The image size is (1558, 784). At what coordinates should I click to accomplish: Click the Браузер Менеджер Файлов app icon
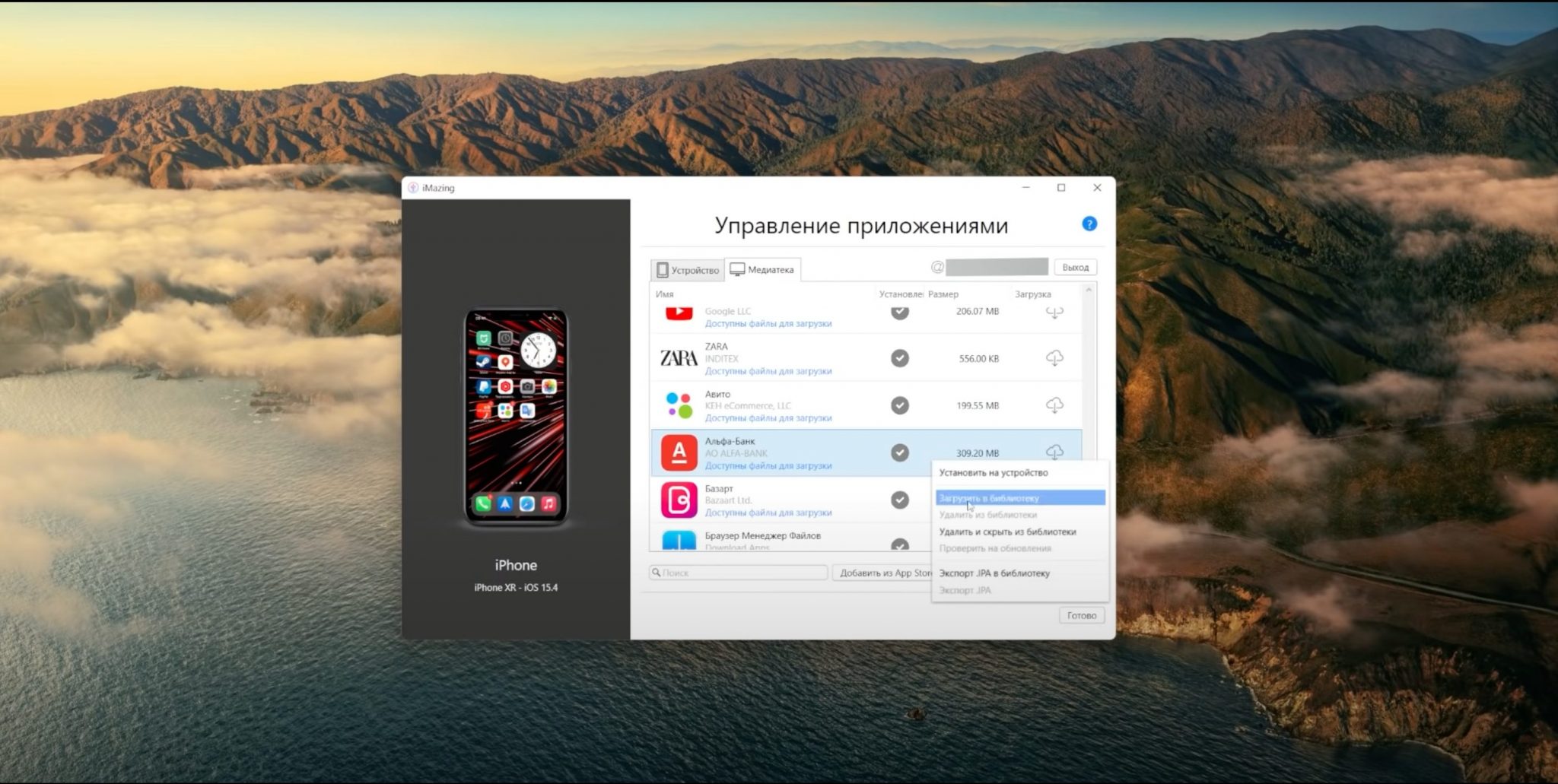click(x=679, y=541)
